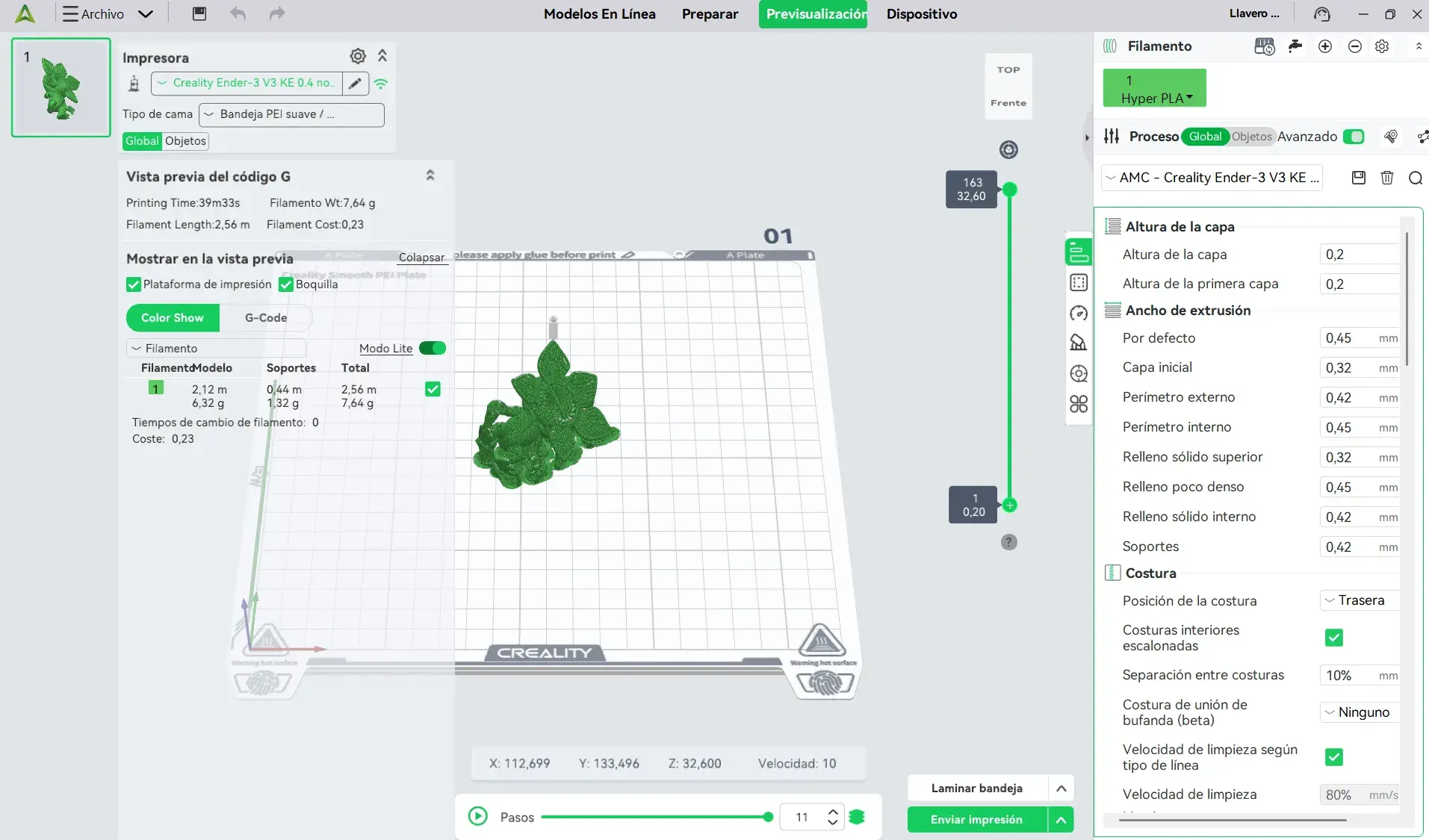Expand the Laminar bandeja options arrow

[1061, 788]
